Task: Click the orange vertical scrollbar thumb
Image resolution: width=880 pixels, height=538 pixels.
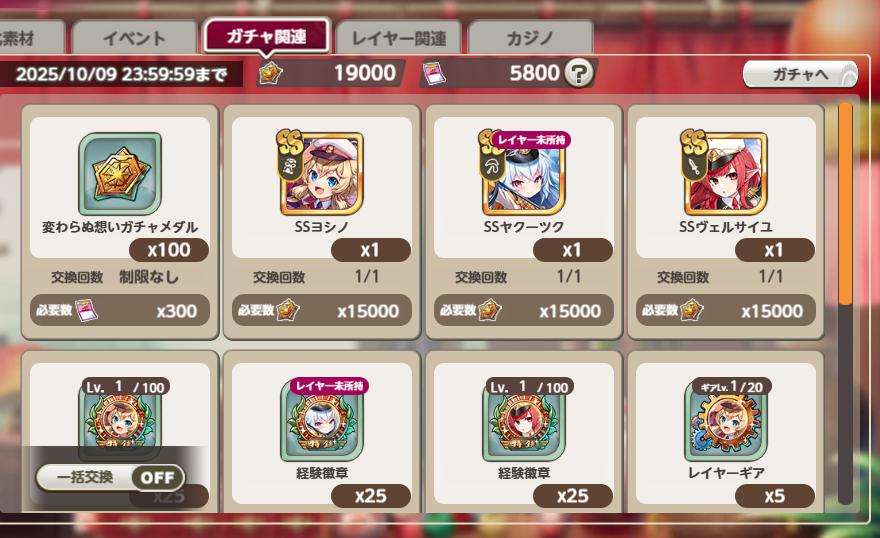Action: click(x=845, y=204)
